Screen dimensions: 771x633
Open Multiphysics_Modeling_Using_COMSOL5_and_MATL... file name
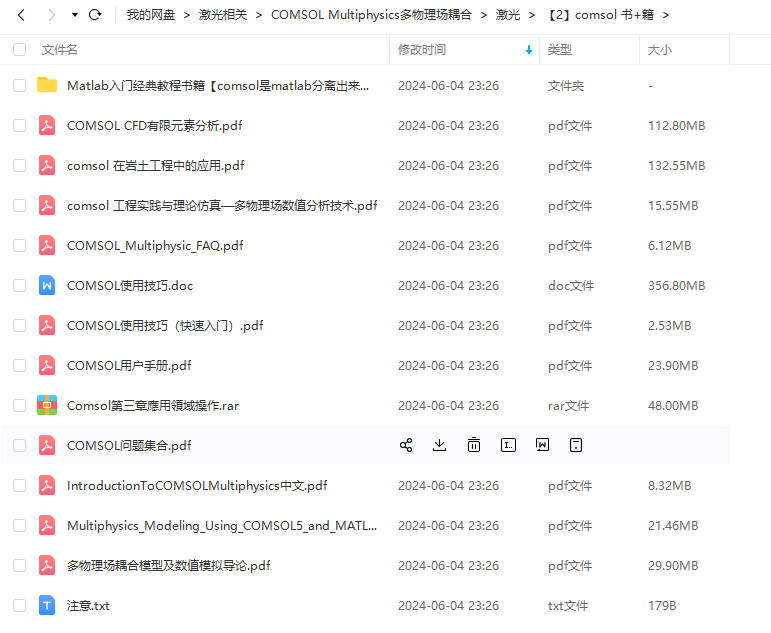point(222,526)
